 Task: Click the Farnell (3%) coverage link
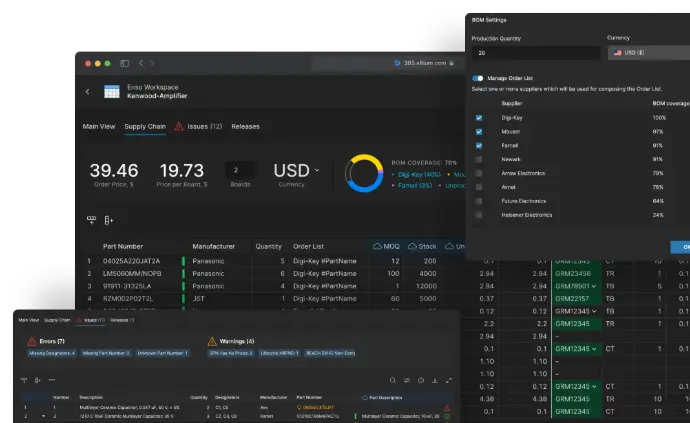tap(415, 186)
